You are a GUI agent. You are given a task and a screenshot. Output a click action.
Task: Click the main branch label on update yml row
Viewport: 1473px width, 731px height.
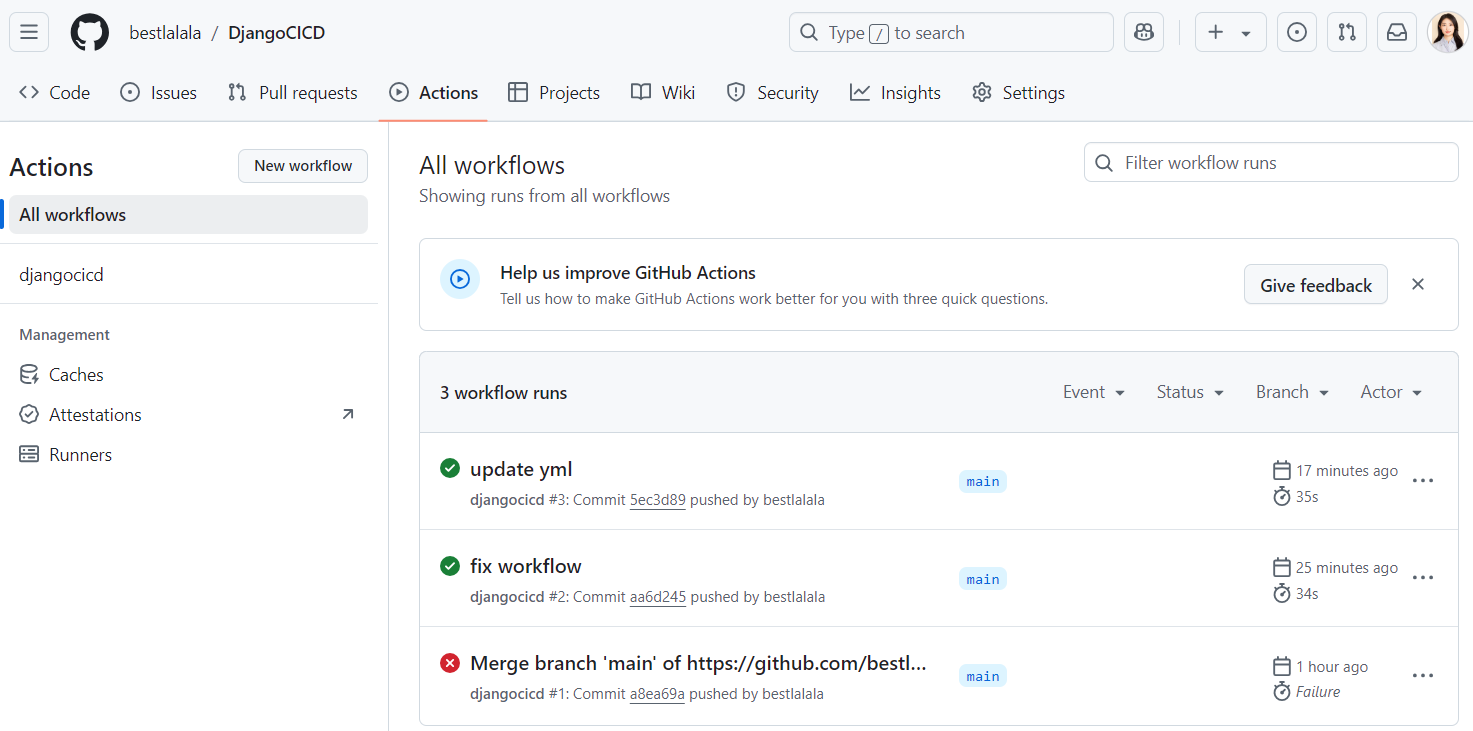(983, 481)
